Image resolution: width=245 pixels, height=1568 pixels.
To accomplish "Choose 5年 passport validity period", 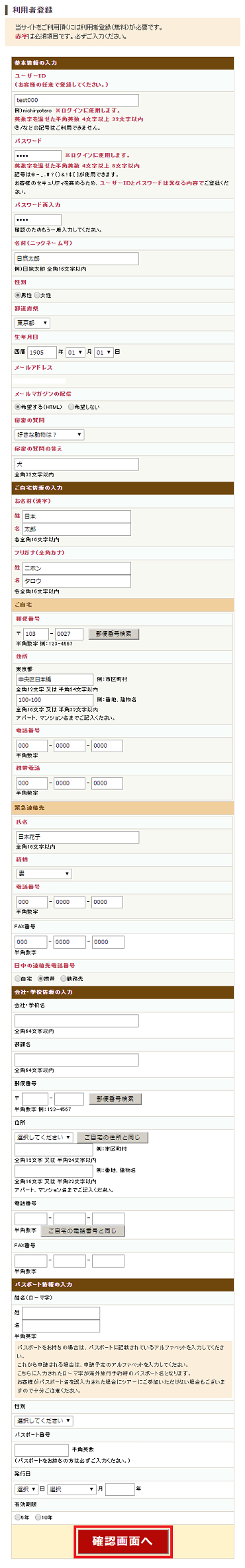I will click(x=18, y=1518).
